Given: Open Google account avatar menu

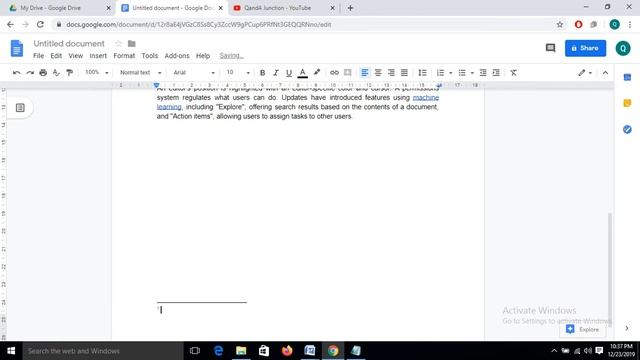Looking at the screenshot, I should tap(623, 48).
